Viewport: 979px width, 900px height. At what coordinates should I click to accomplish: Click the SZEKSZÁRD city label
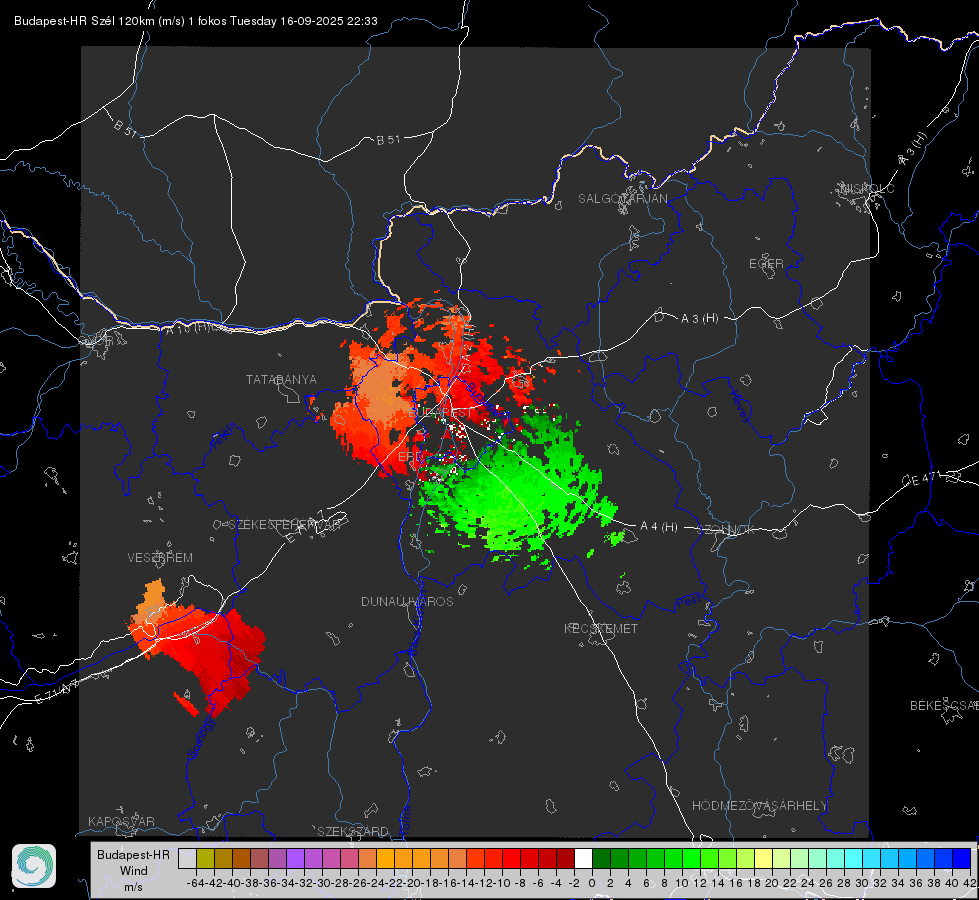353,831
